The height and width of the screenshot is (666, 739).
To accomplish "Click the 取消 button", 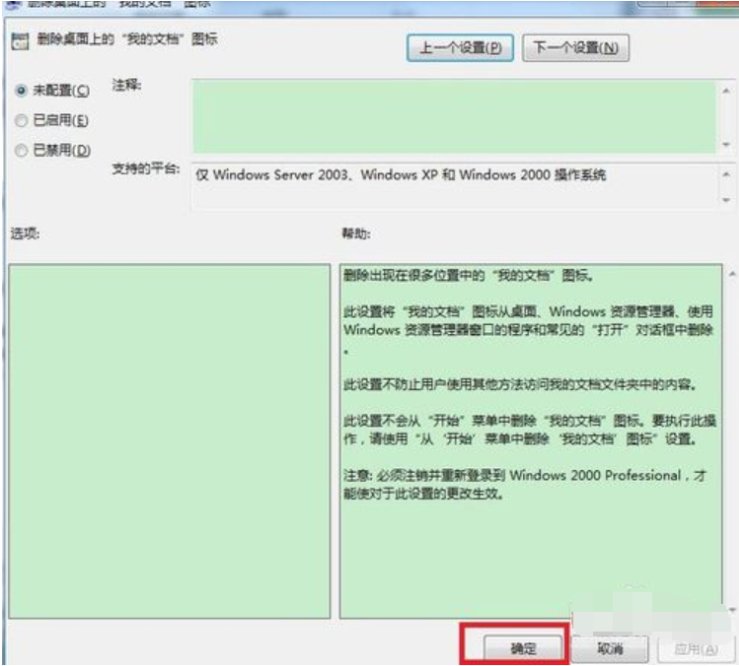I will [x=610, y=649].
